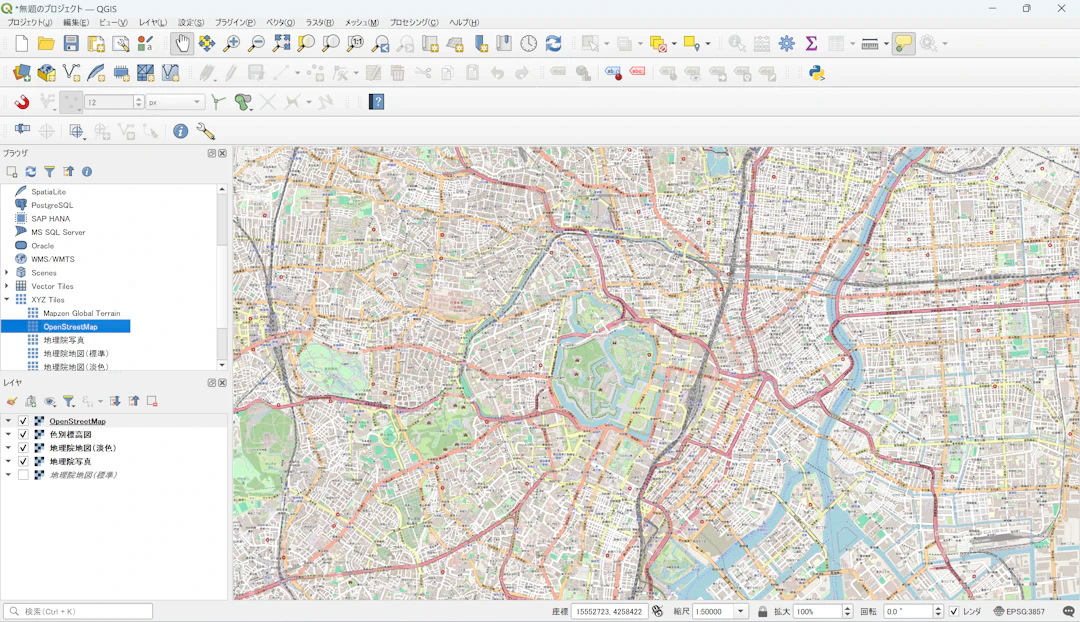Zoom to full extent icon

(281, 43)
